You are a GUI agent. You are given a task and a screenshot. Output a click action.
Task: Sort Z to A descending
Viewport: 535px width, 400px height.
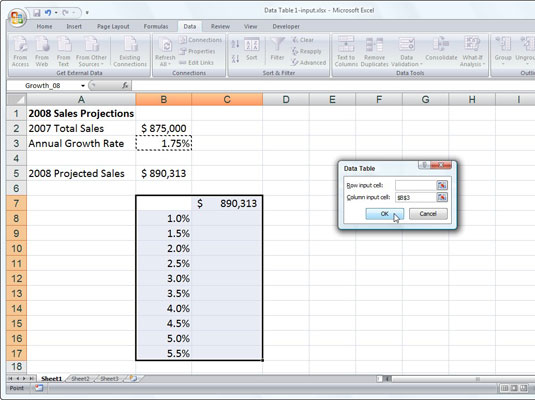point(235,58)
